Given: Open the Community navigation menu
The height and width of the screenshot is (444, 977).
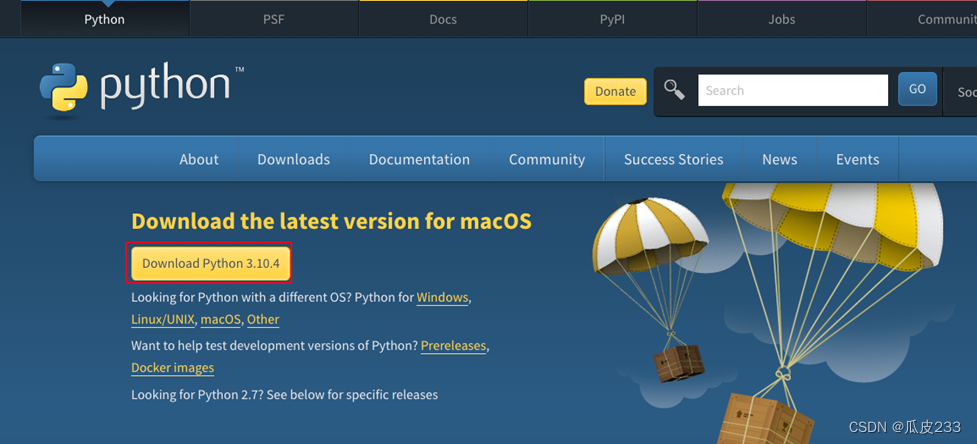Looking at the screenshot, I should pyautogui.click(x=547, y=159).
